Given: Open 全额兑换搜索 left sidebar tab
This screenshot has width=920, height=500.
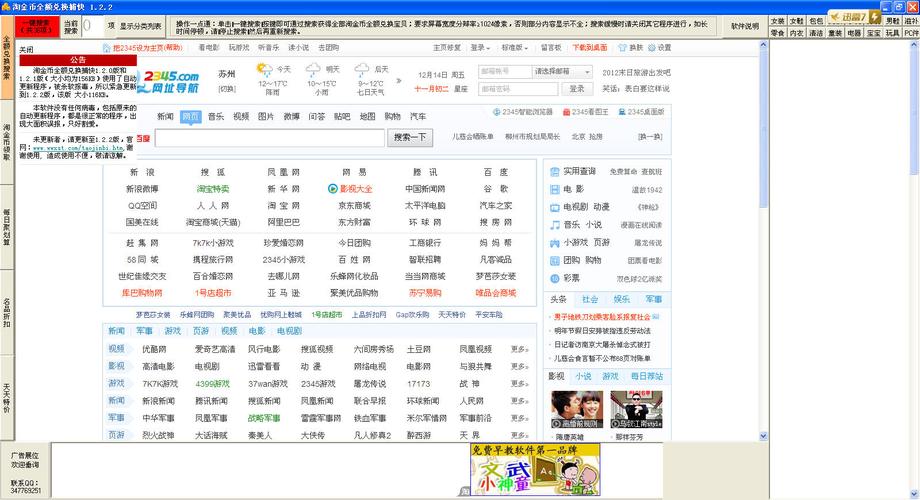Looking at the screenshot, I should tap(6, 57).
